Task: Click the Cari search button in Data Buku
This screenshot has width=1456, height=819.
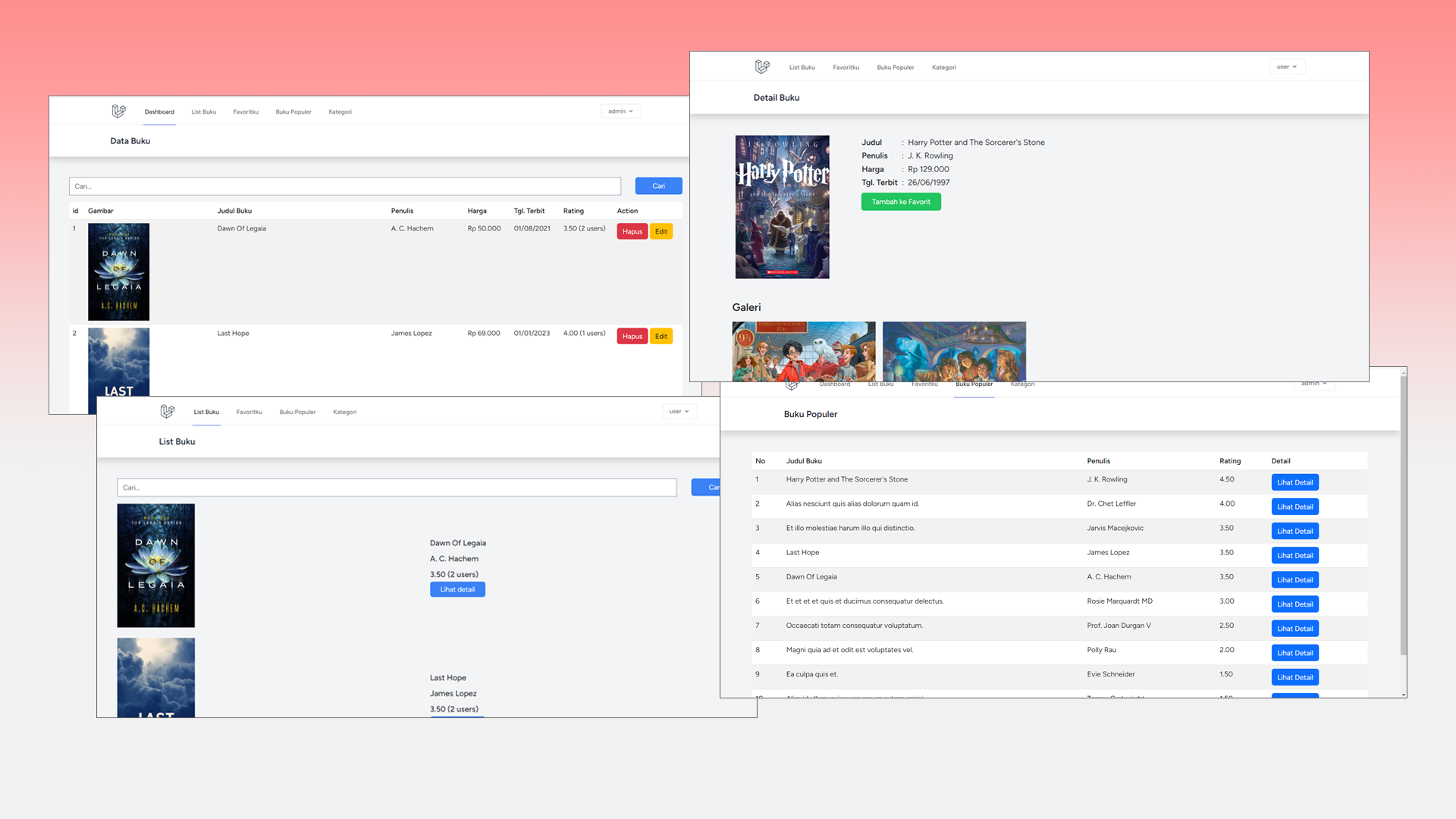Action: [x=658, y=186]
